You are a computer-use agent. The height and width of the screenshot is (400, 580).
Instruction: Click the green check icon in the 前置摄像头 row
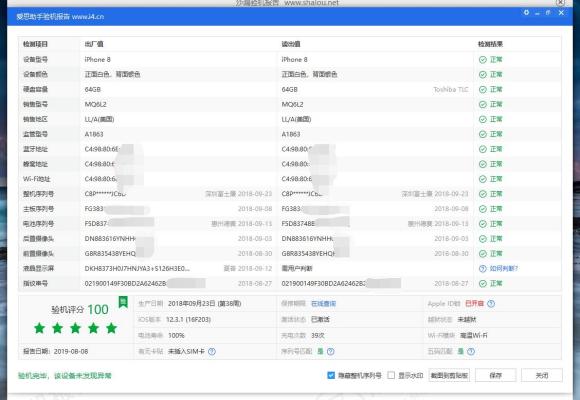pos(483,253)
